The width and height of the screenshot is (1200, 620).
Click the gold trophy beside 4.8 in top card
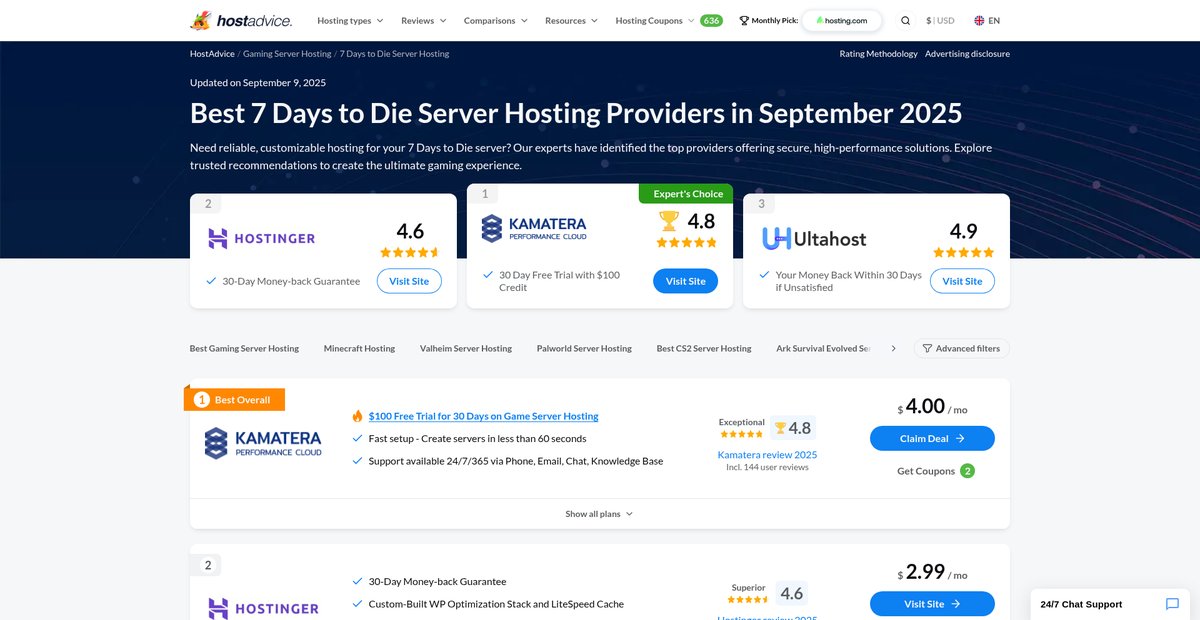(x=669, y=219)
